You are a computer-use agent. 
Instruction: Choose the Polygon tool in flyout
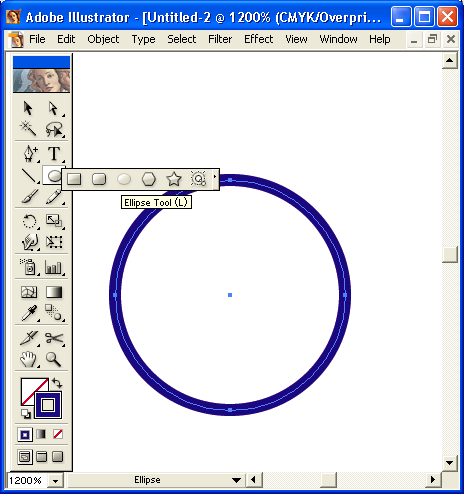pos(149,179)
